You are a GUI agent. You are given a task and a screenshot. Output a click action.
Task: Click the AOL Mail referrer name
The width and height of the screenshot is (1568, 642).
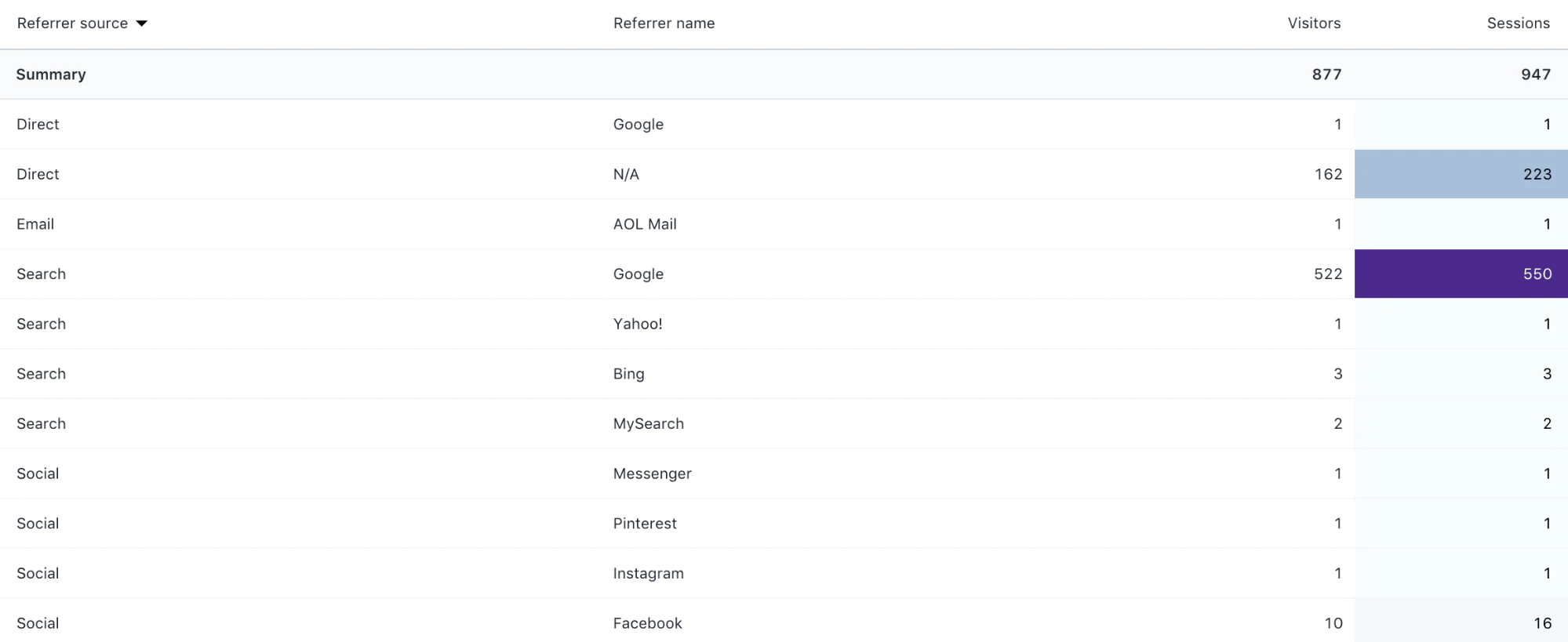click(645, 224)
